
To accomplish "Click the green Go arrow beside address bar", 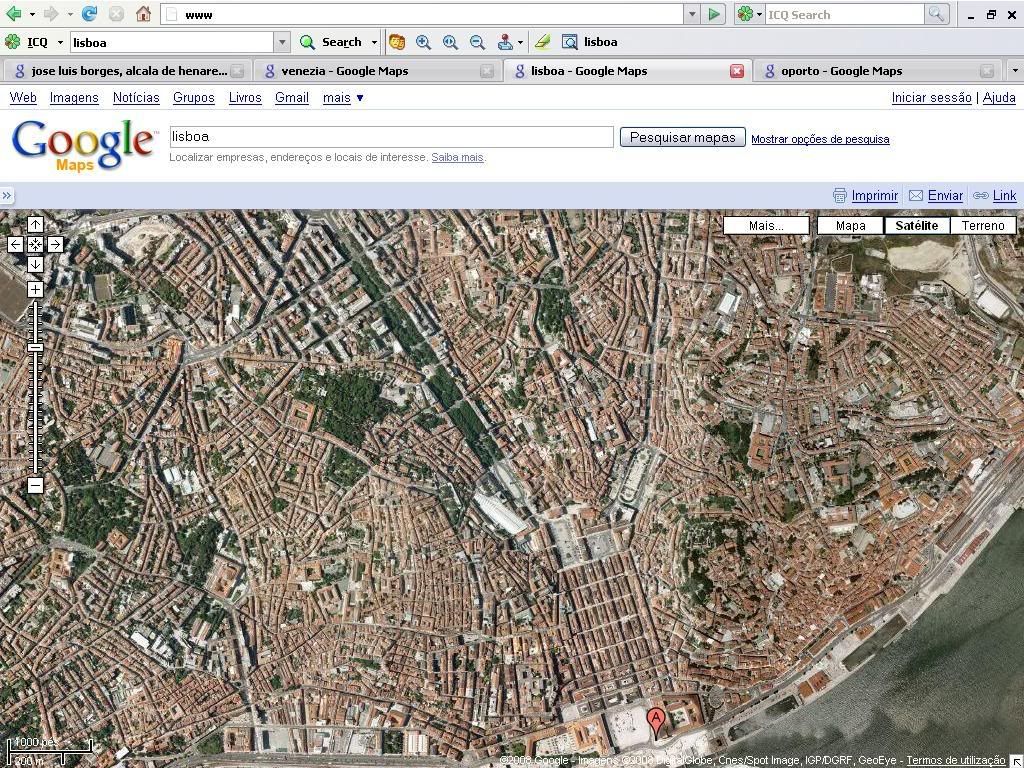I will [x=714, y=14].
